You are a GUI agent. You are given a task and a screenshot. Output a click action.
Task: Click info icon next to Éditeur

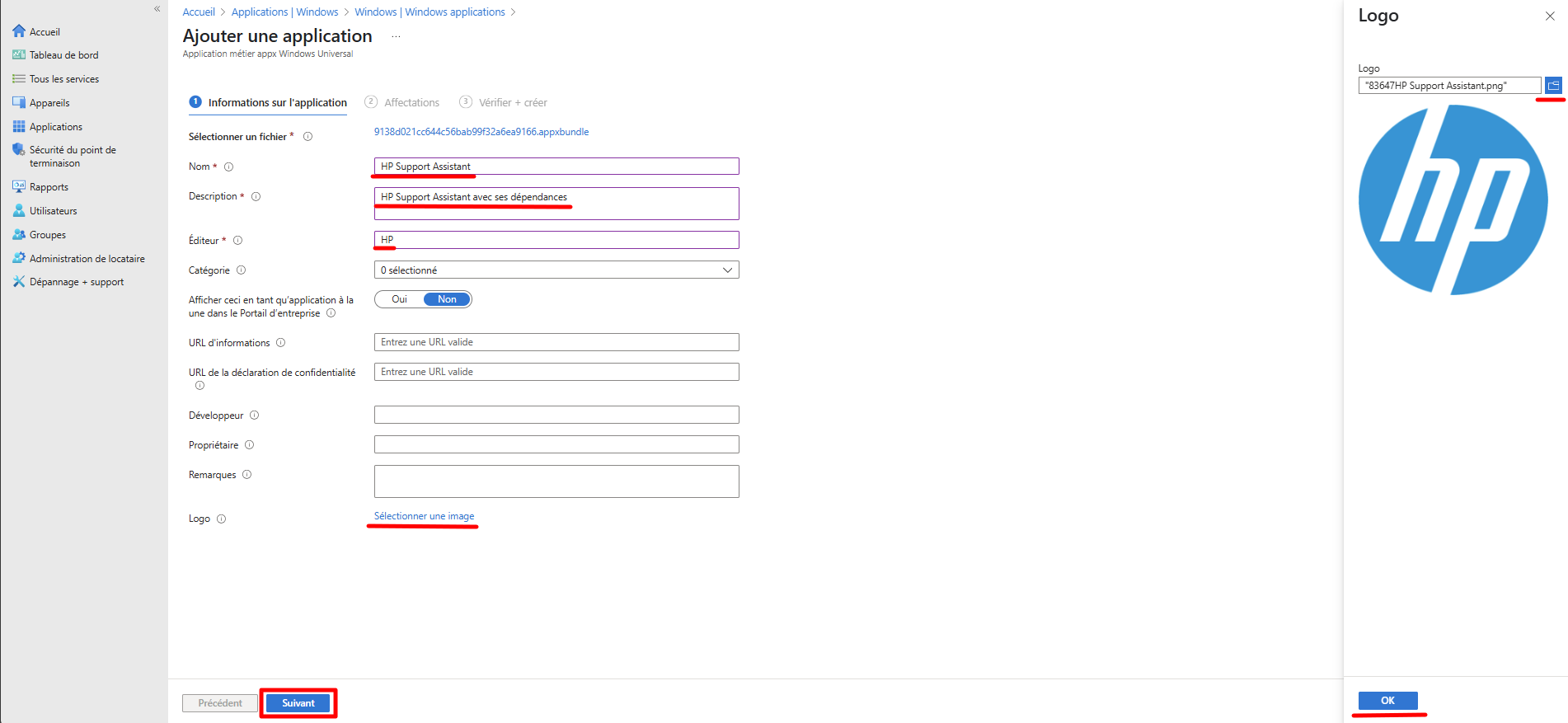(x=237, y=241)
